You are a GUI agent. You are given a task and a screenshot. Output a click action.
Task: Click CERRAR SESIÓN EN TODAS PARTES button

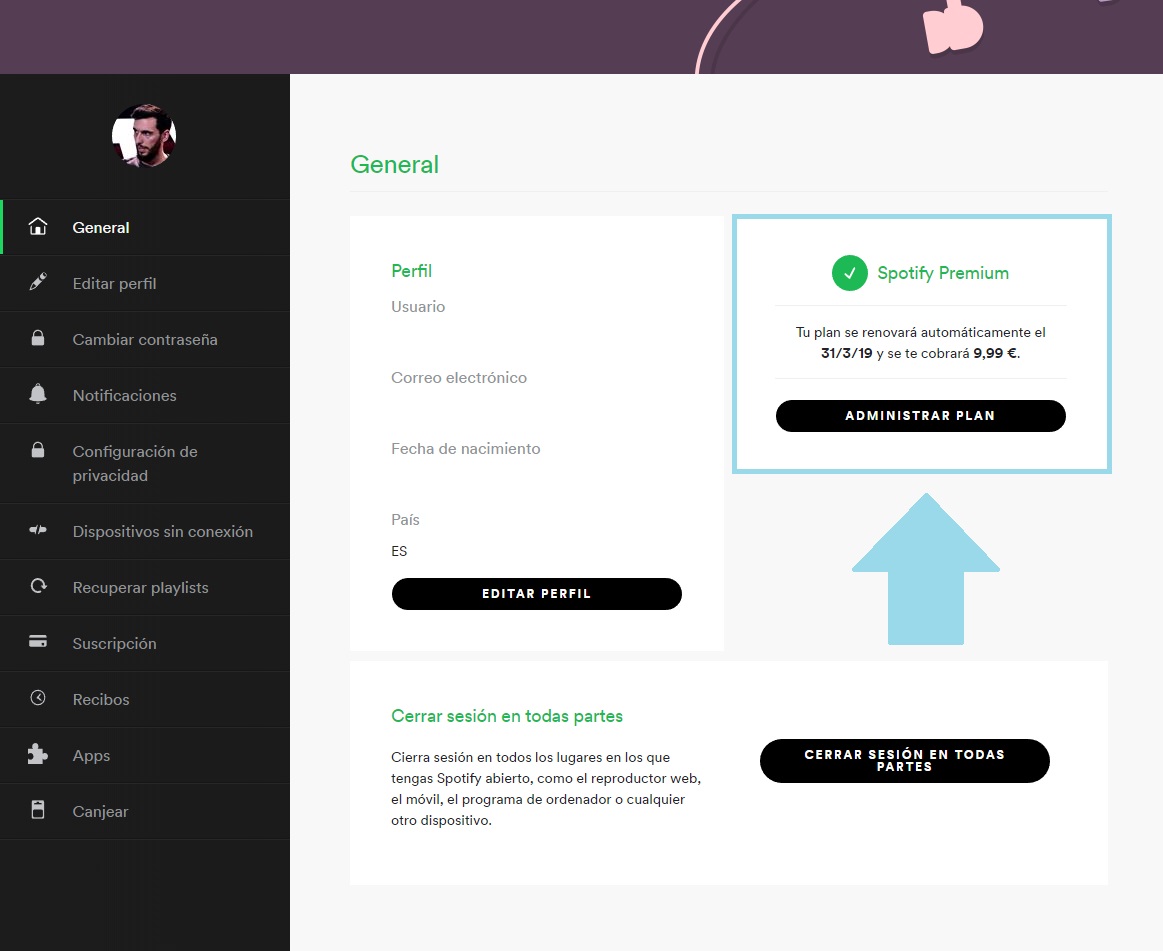pyautogui.click(x=905, y=760)
